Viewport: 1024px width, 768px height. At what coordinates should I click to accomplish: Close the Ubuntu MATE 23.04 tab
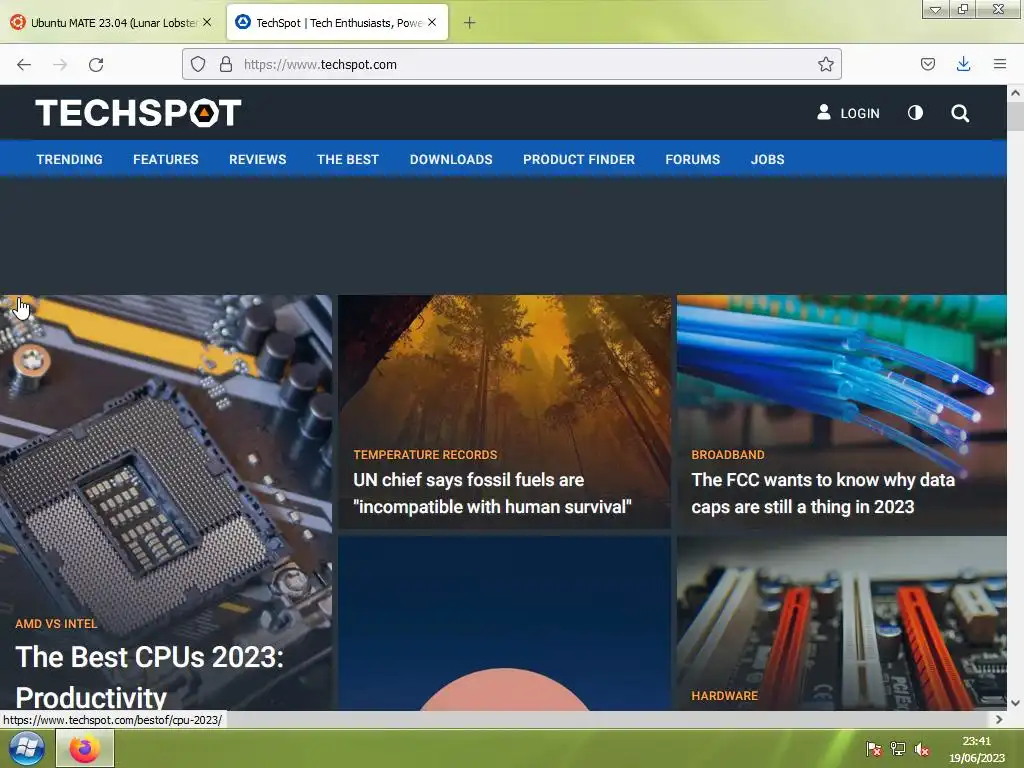coord(207,22)
